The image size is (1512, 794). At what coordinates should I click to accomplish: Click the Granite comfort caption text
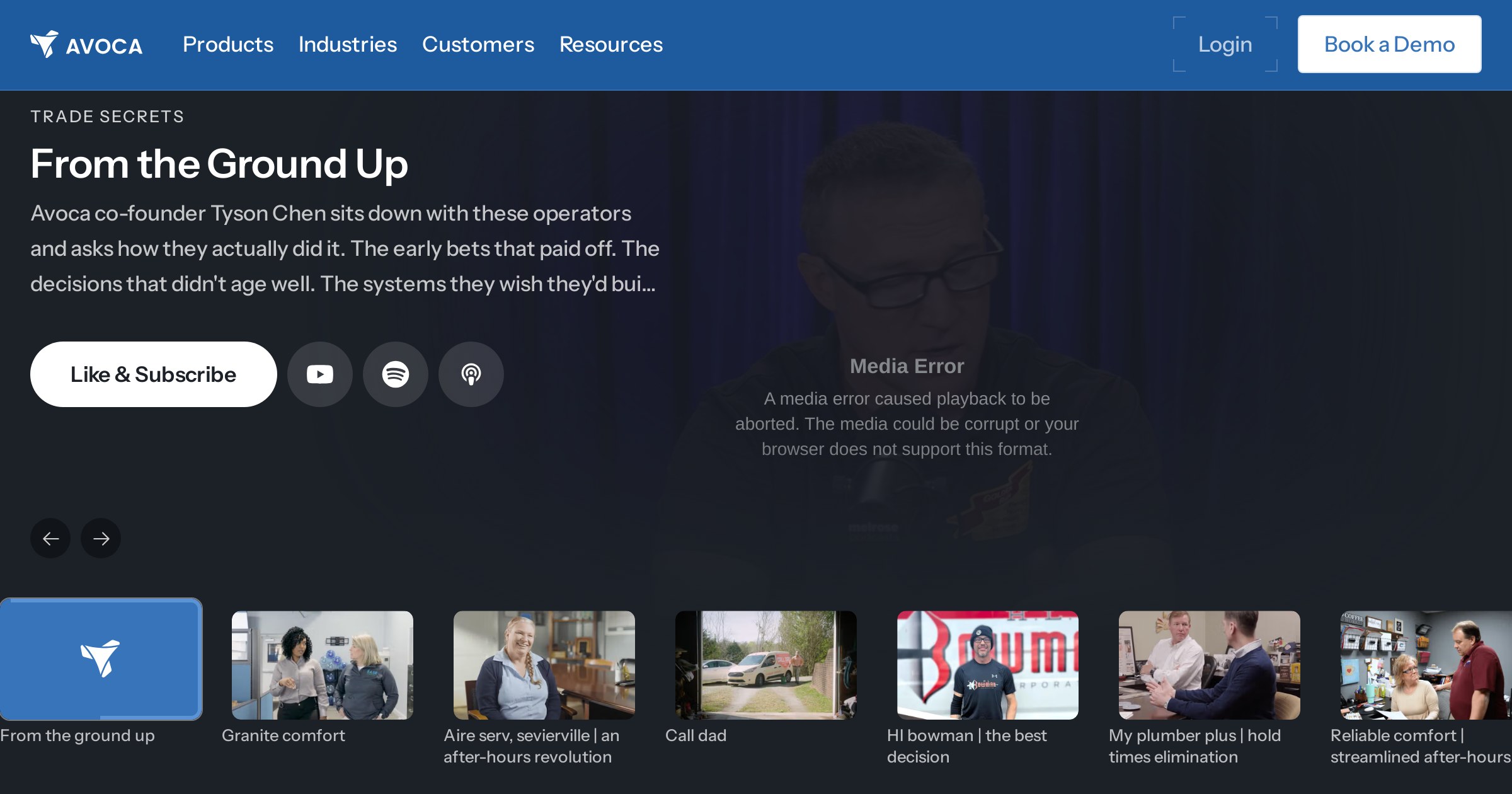tap(283, 735)
